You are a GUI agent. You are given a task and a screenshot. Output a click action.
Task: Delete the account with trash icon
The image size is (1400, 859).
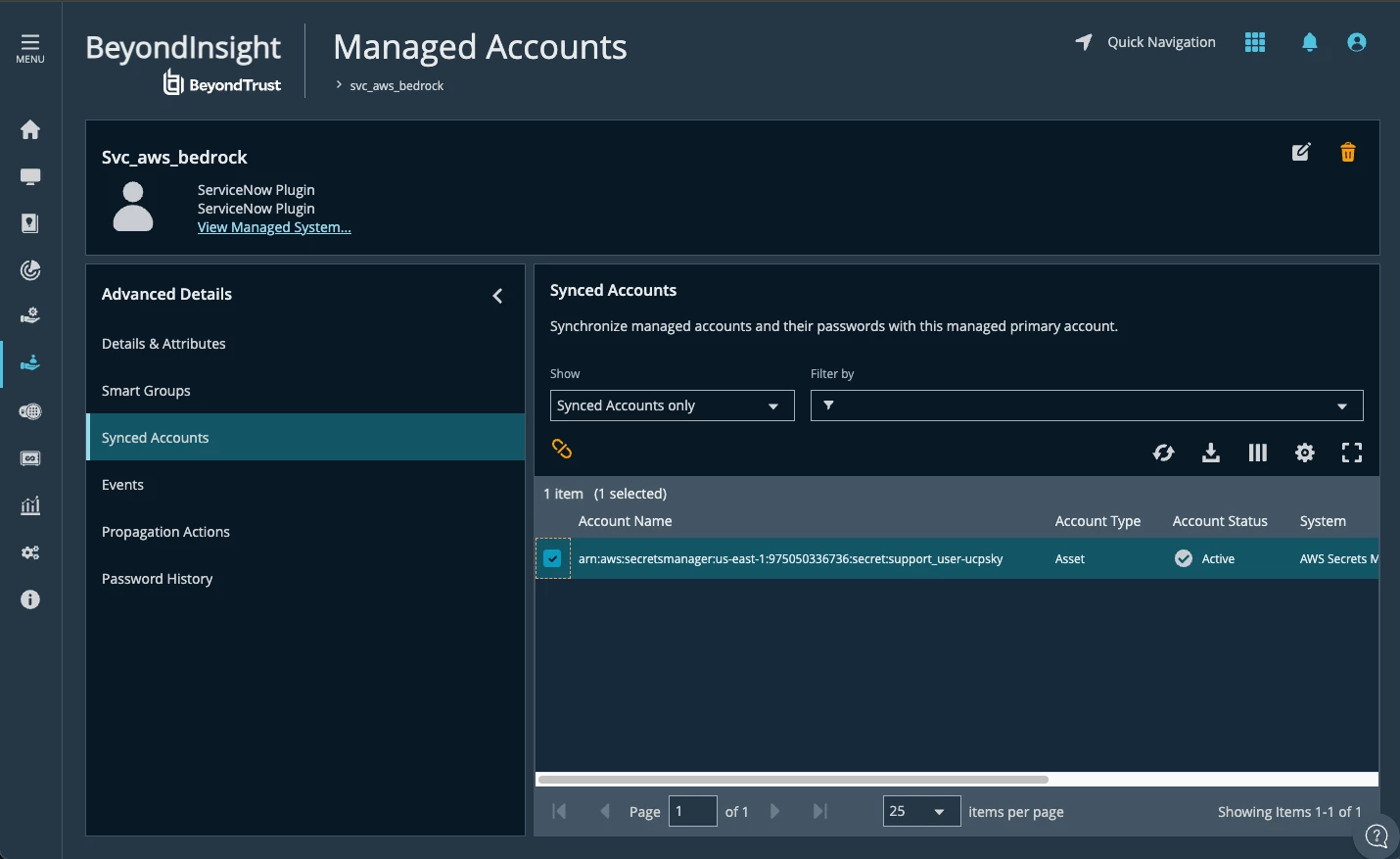(1348, 152)
